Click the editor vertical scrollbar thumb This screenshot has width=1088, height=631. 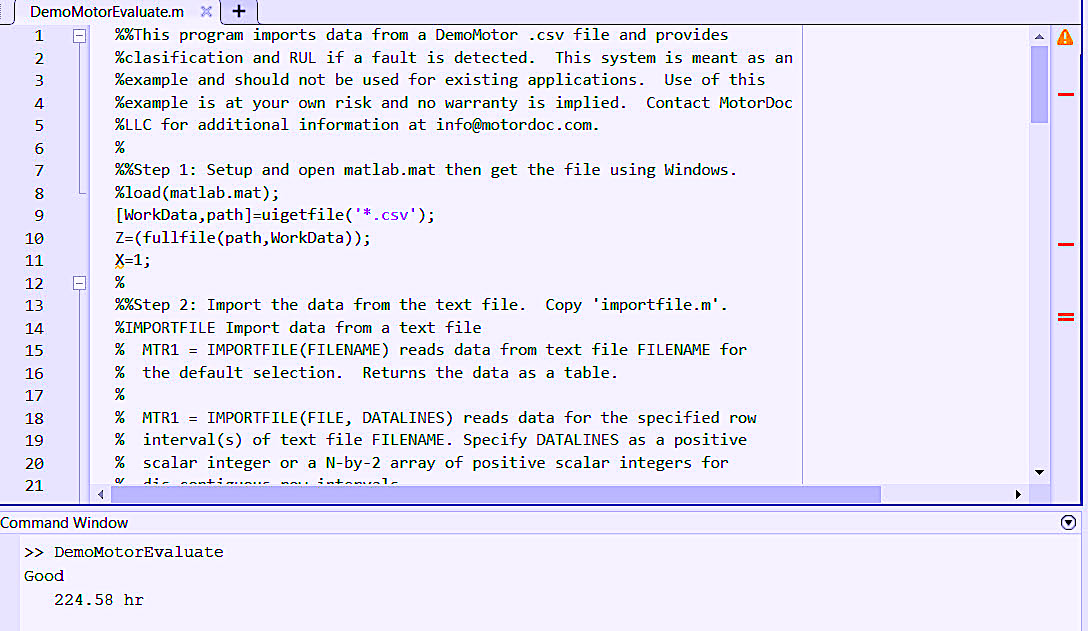point(1039,84)
